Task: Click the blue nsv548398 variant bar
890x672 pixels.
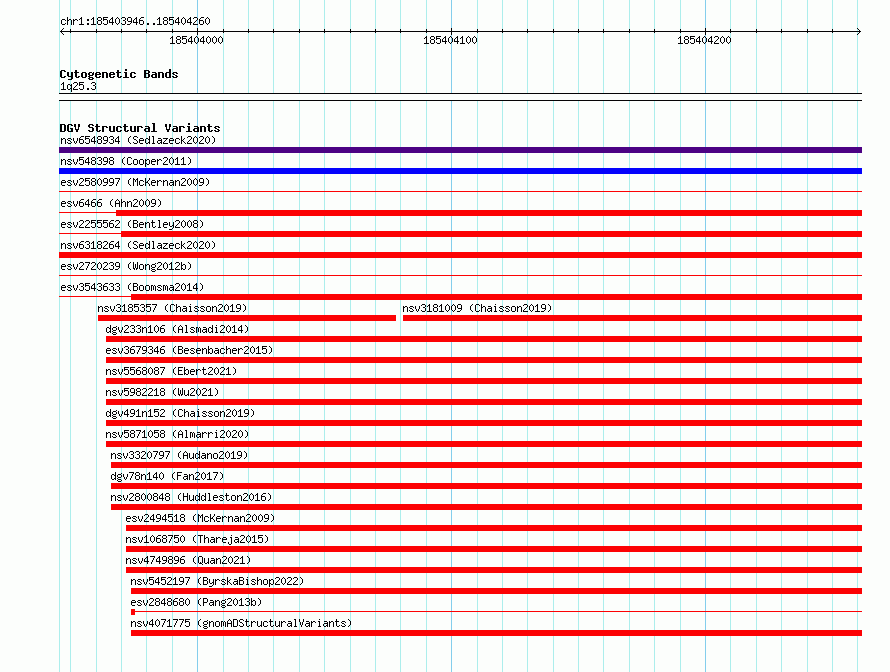Action: click(x=460, y=171)
